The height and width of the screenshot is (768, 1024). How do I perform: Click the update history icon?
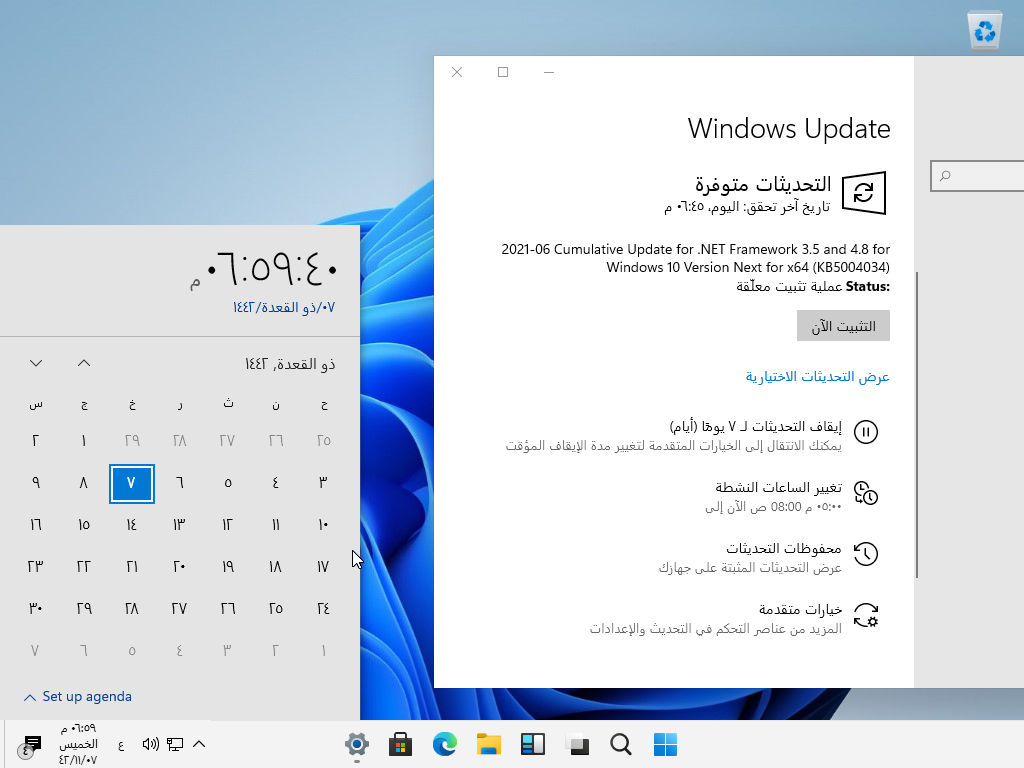pyautogui.click(x=866, y=554)
